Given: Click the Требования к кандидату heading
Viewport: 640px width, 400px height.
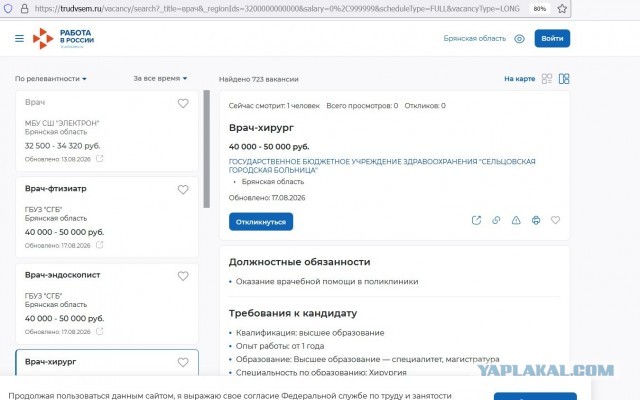Looking at the screenshot, I should tap(293, 313).
